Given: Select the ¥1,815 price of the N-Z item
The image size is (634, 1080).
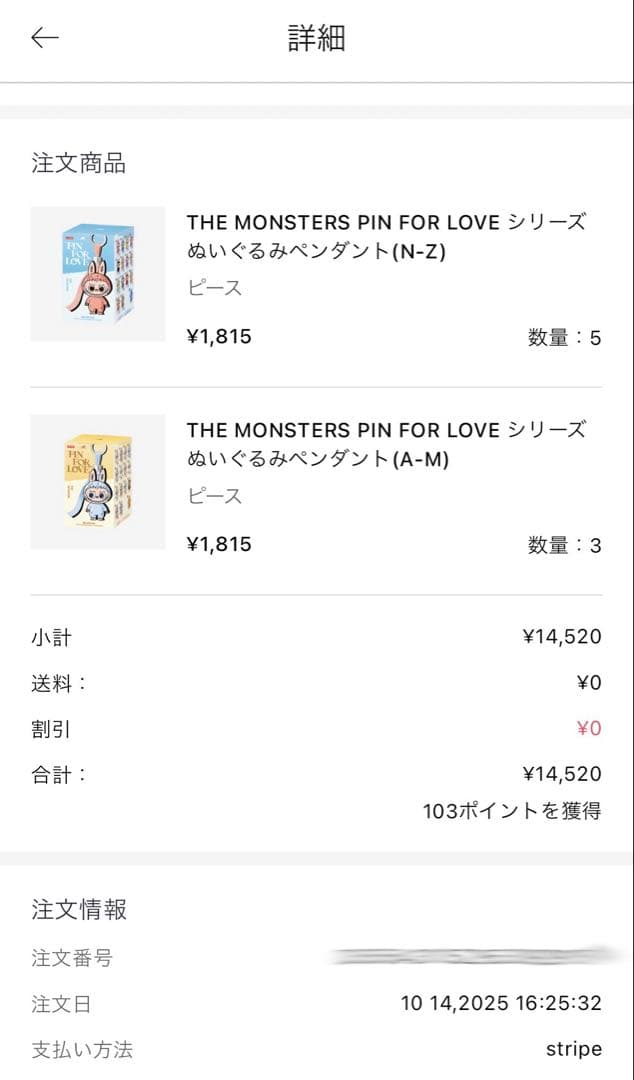Looking at the screenshot, I should click(219, 337).
